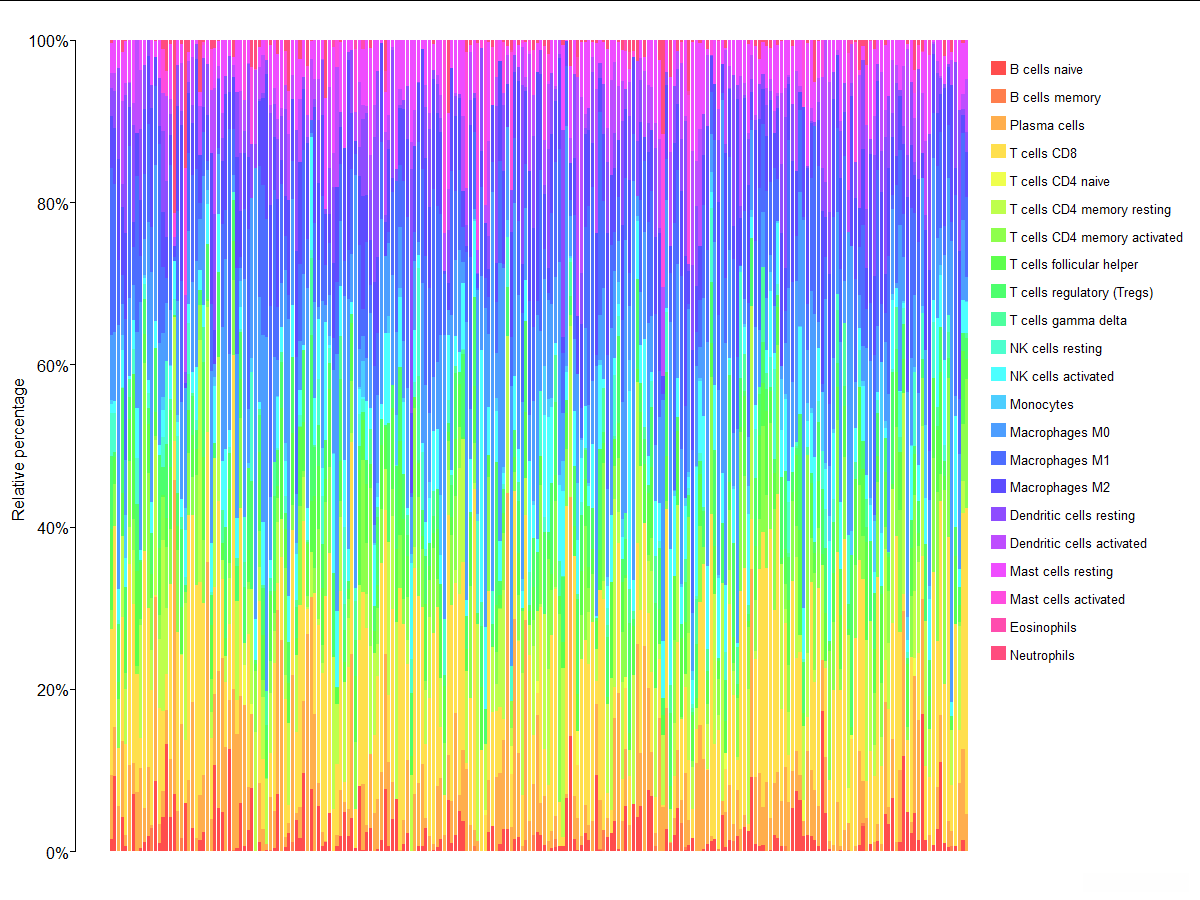Click the 80% y-axis tick label

click(53, 203)
